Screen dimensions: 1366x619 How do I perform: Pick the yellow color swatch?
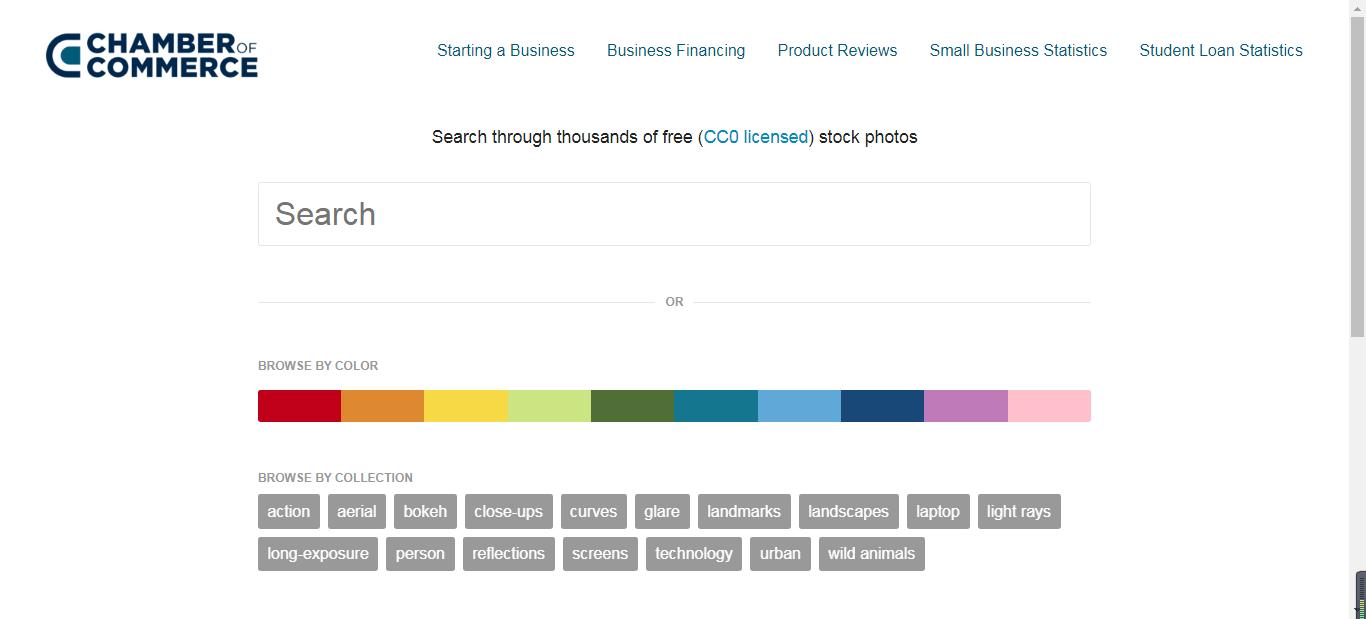tap(466, 406)
